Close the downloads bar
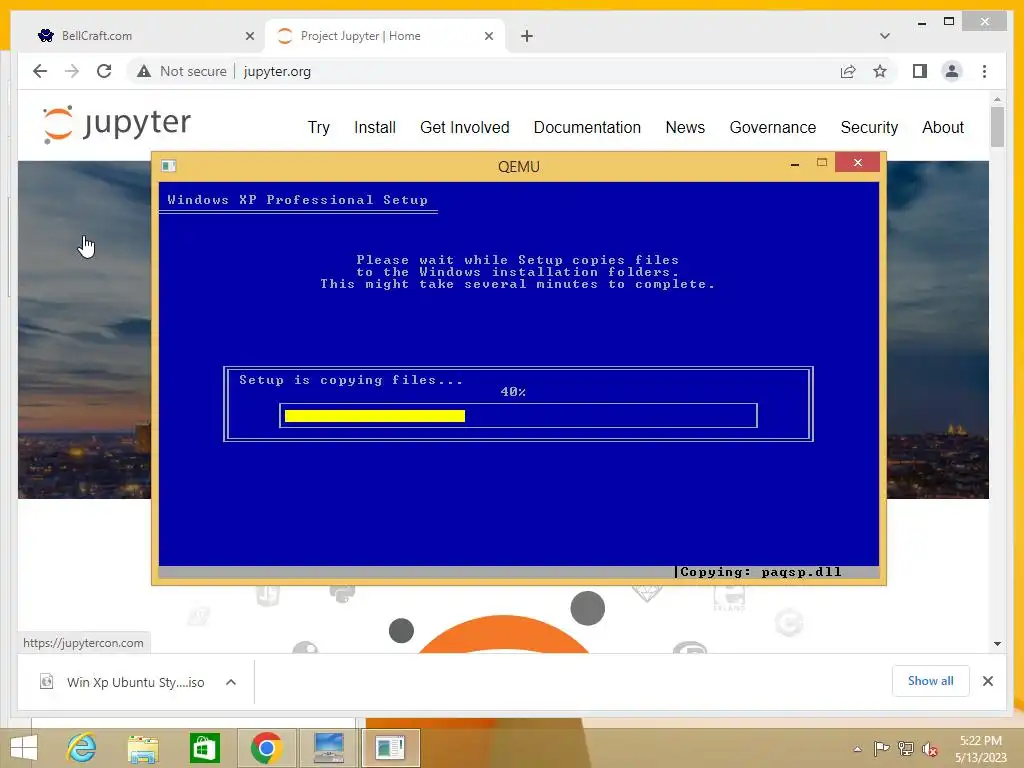The image size is (1024, 768). pos(987,681)
